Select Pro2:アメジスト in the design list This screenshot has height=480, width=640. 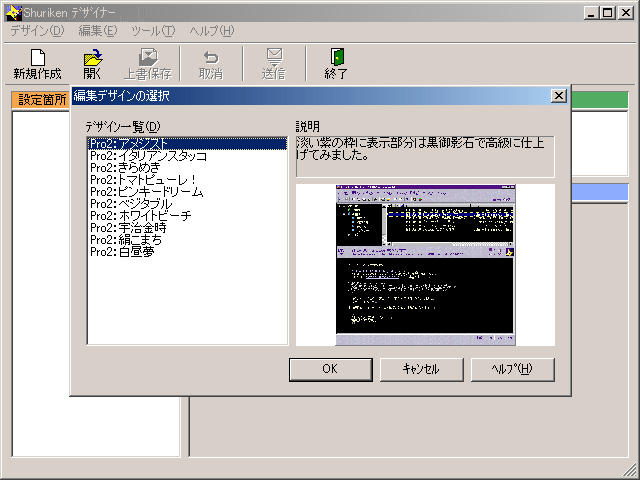click(x=187, y=144)
